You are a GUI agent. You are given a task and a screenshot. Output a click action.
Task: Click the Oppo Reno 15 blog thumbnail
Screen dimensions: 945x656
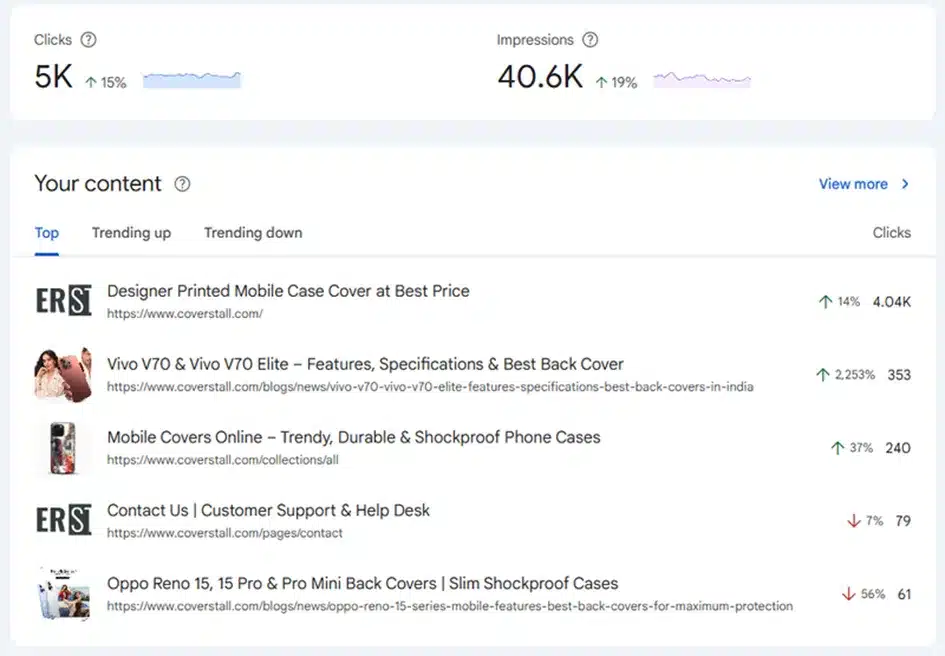tap(63, 593)
